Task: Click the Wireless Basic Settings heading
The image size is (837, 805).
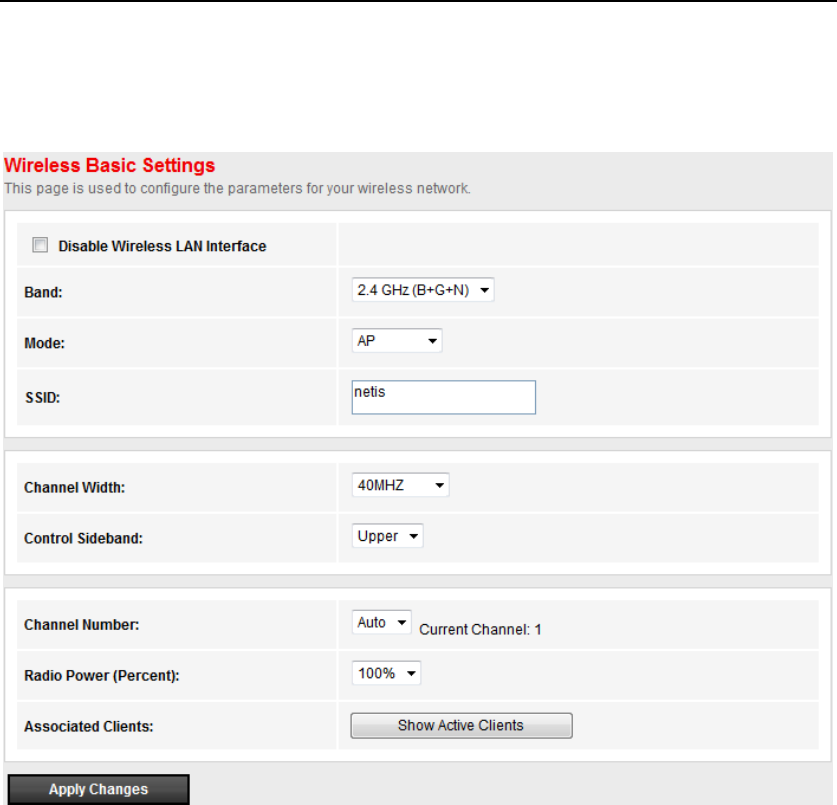Action: (x=109, y=165)
